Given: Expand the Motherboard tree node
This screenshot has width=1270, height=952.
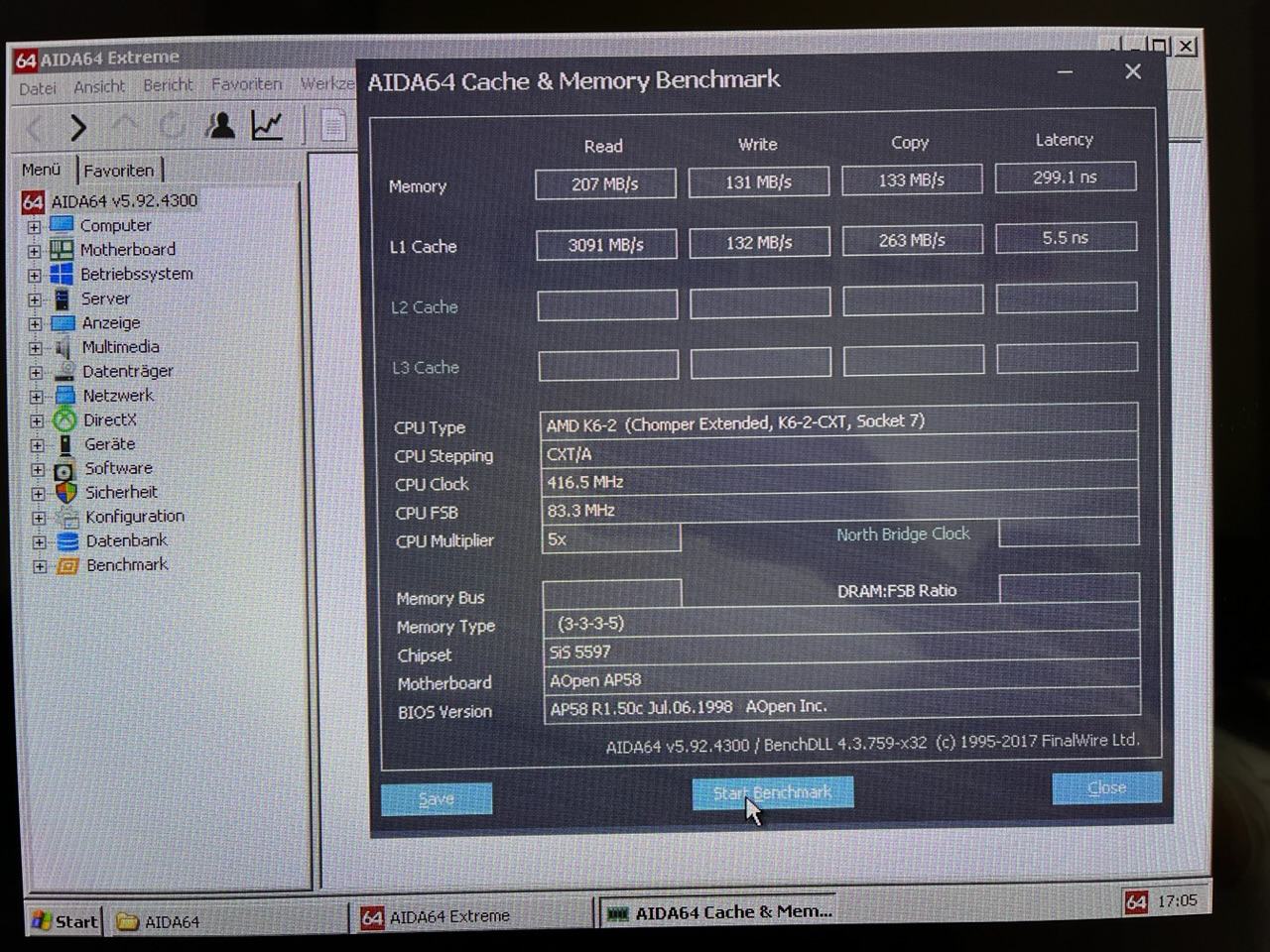Looking at the screenshot, I should (34, 251).
